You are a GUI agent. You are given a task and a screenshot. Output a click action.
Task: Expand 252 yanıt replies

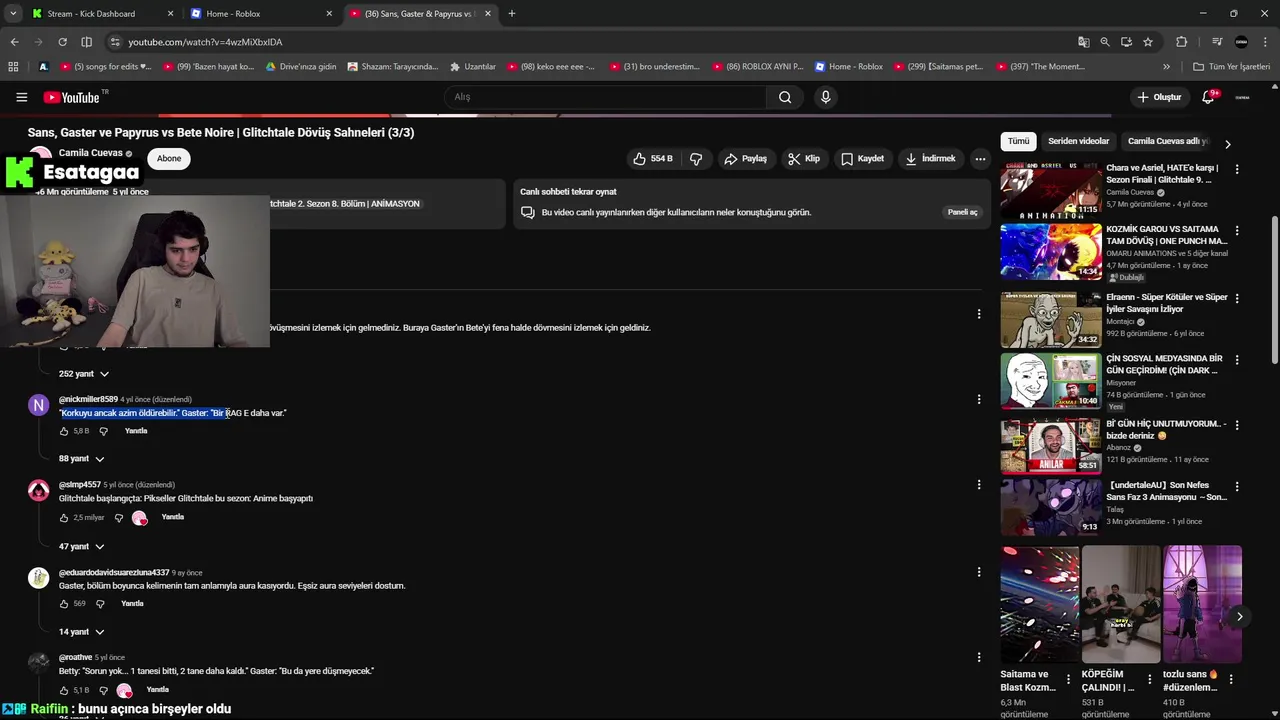pyautogui.click(x=84, y=374)
